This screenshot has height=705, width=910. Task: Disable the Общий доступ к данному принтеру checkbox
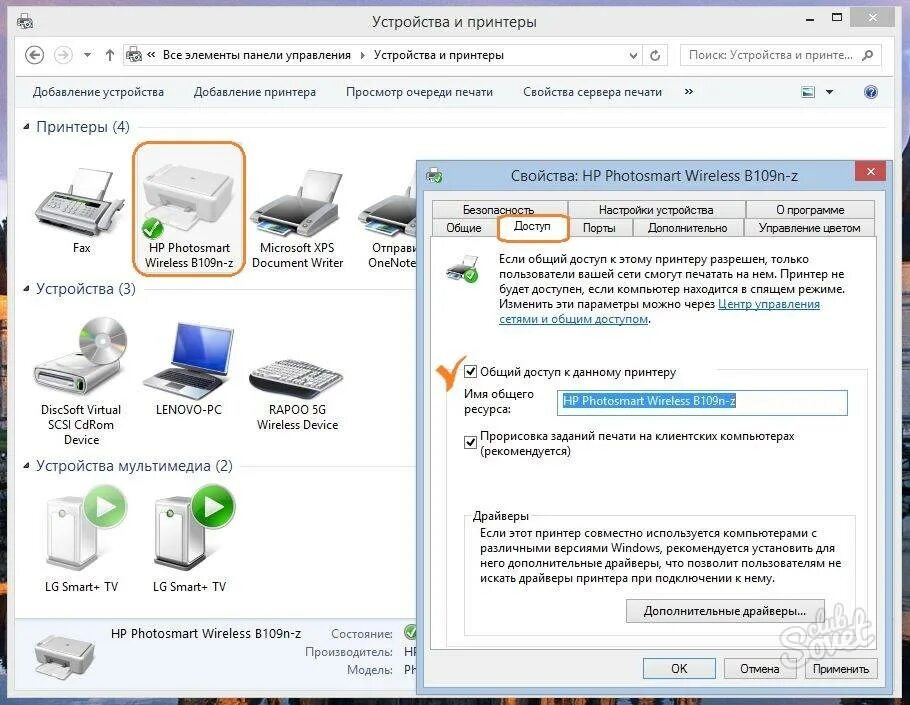[471, 372]
